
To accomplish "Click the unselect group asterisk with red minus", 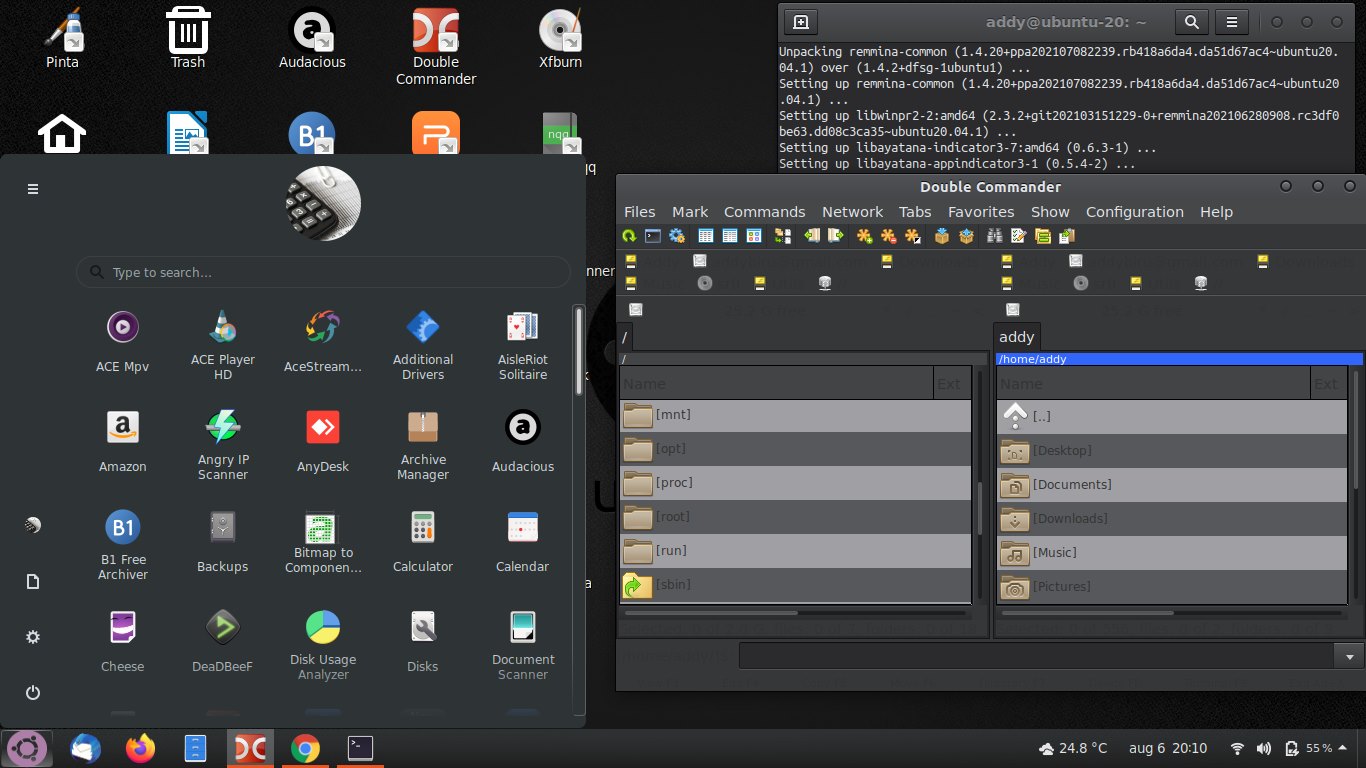I will tap(888, 236).
